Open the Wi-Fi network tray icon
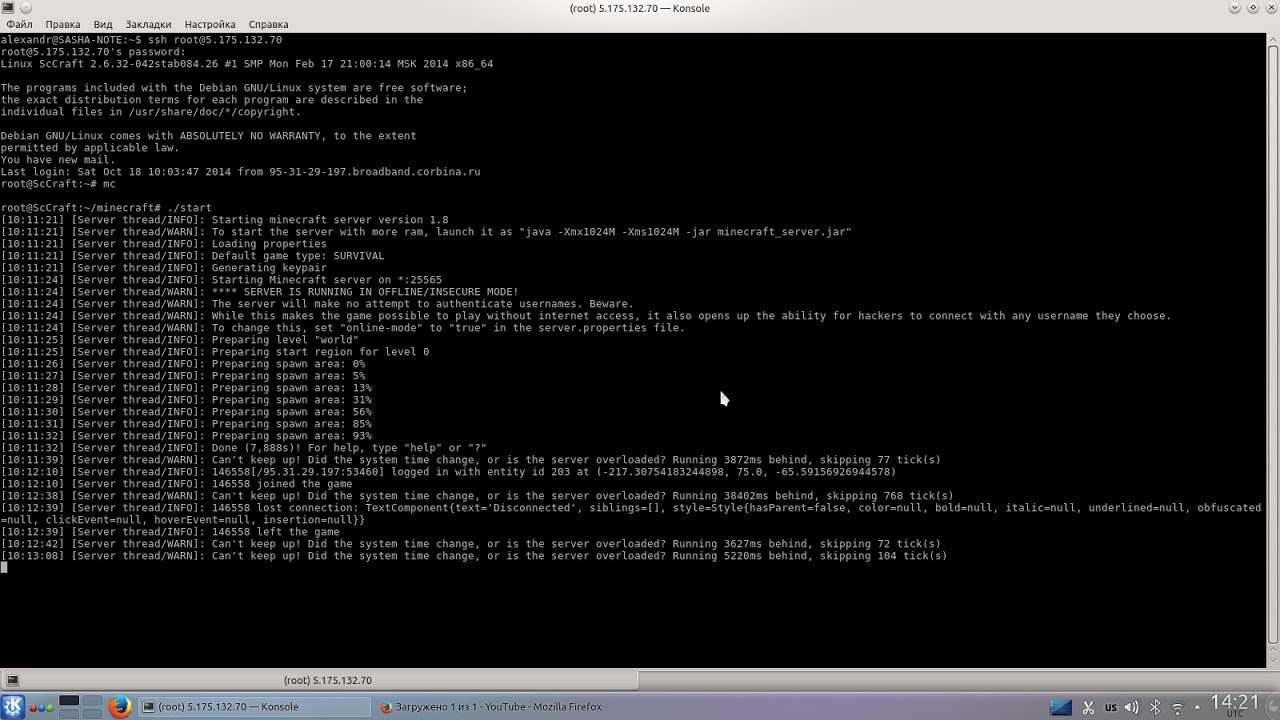The height and width of the screenshot is (720, 1280). click(x=1177, y=707)
